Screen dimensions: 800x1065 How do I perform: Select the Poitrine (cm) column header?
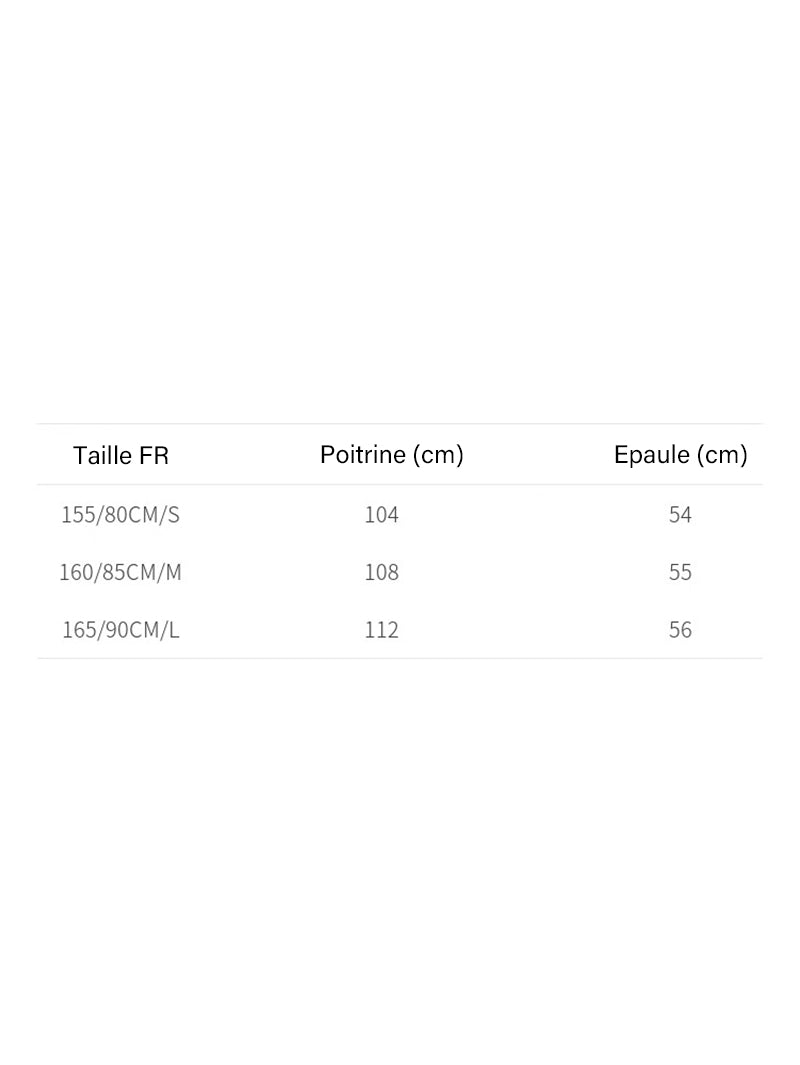tap(392, 454)
